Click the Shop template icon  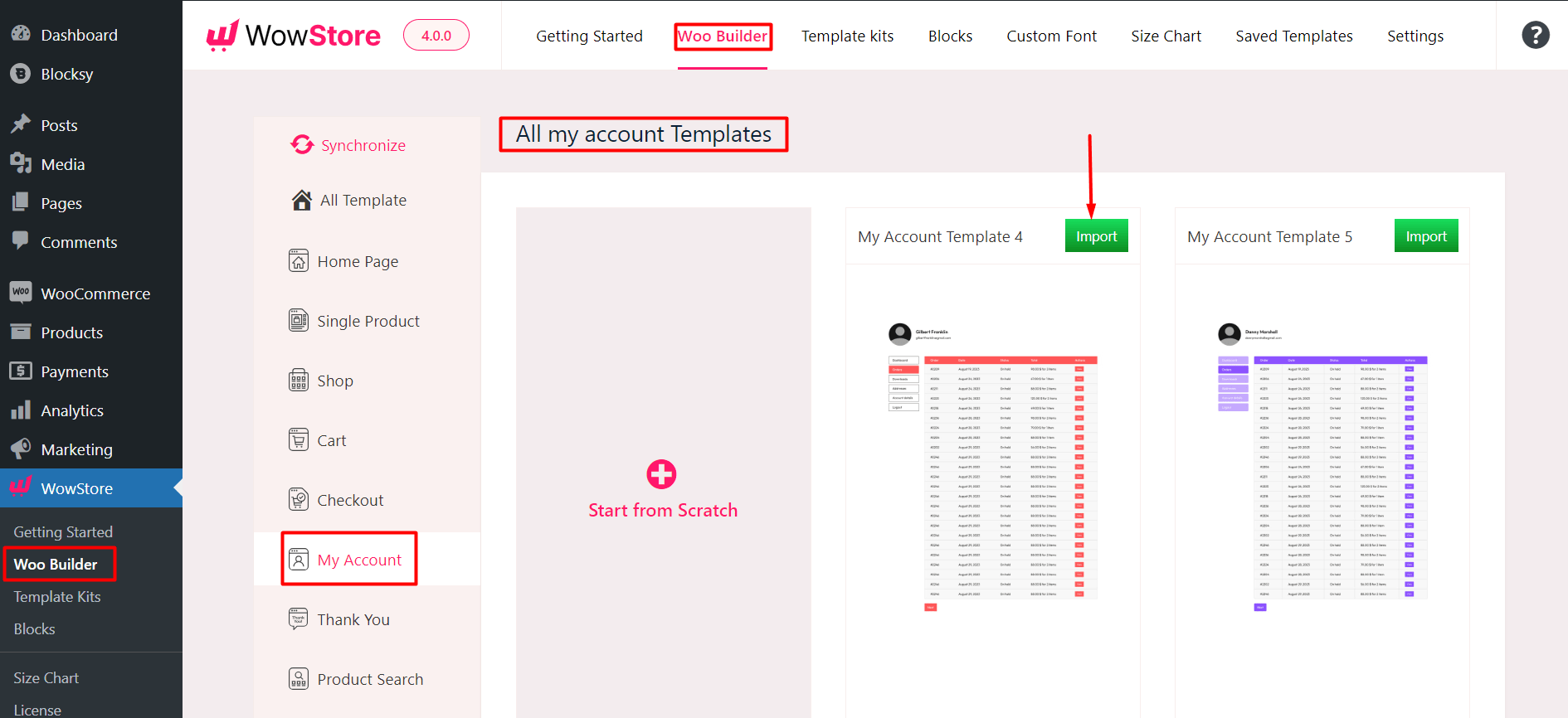[299, 381]
